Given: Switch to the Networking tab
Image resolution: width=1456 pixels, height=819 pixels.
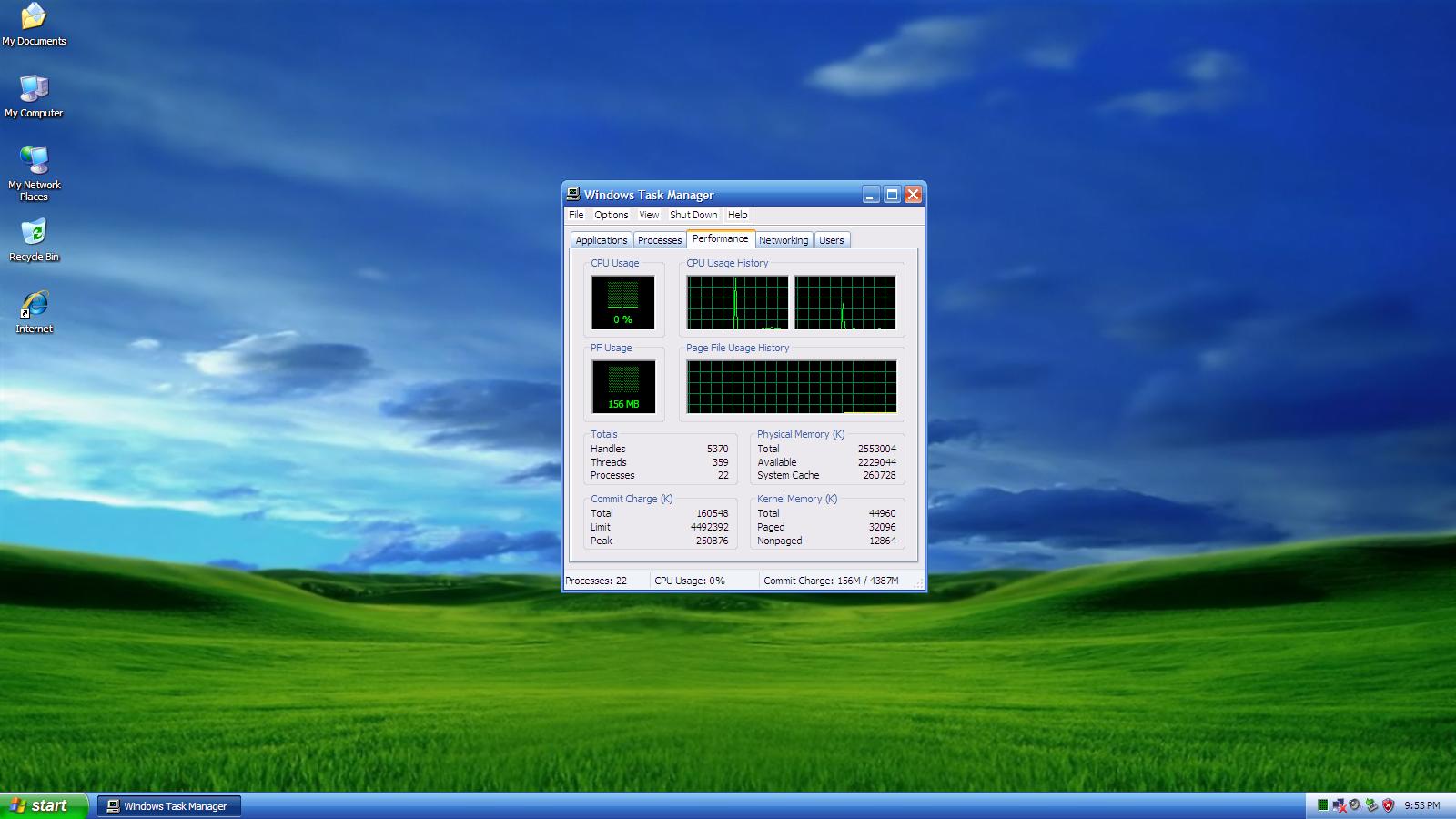Looking at the screenshot, I should coord(784,240).
